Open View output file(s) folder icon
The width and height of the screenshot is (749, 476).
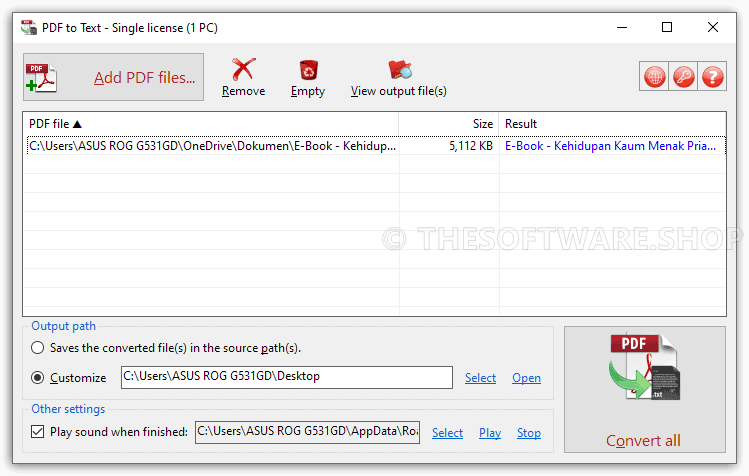tap(399, 78)
